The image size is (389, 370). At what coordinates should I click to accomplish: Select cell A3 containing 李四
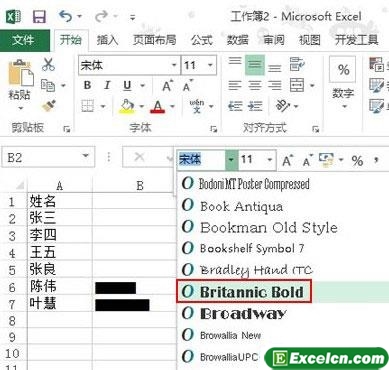(x=60, y=235)
